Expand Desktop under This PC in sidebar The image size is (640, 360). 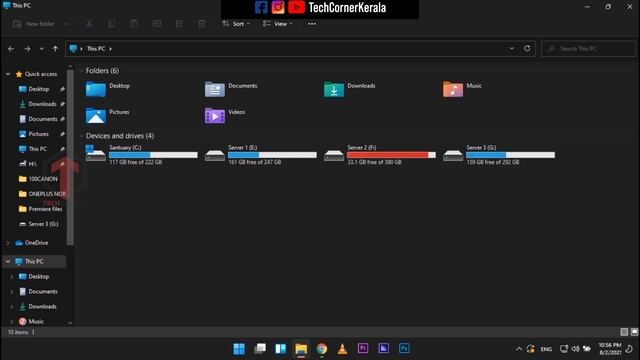coord(11,276)
